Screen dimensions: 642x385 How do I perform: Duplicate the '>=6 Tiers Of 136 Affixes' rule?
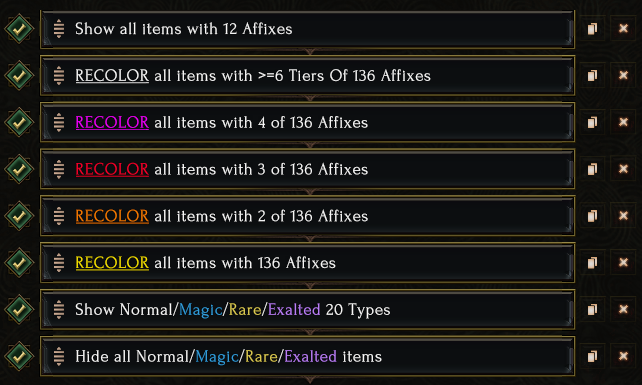click(592, 75)
